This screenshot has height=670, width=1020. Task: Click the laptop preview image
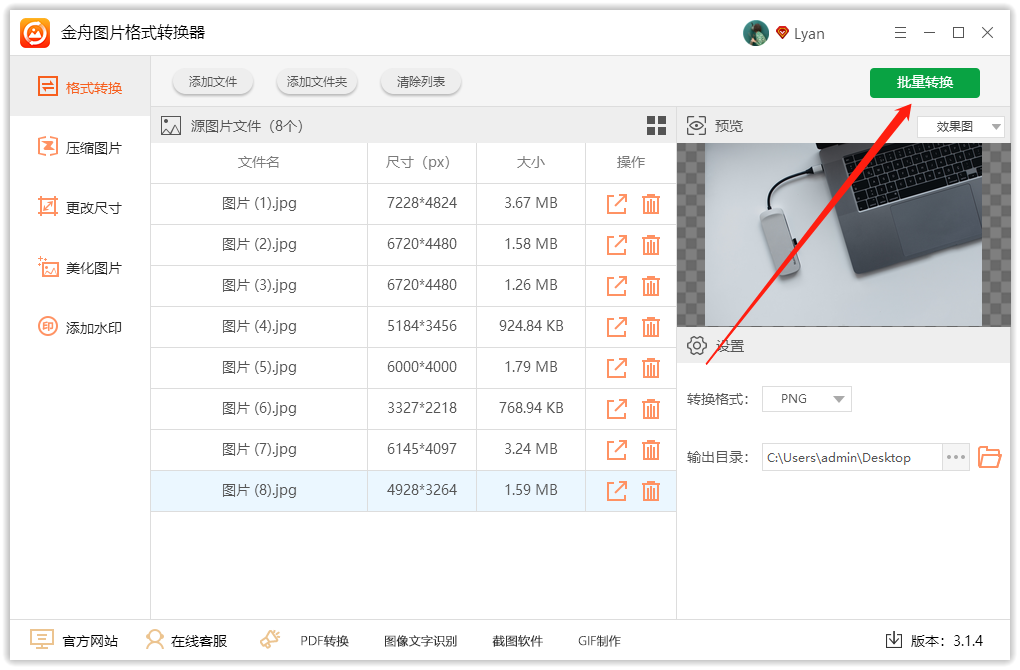tap(843, 234)
